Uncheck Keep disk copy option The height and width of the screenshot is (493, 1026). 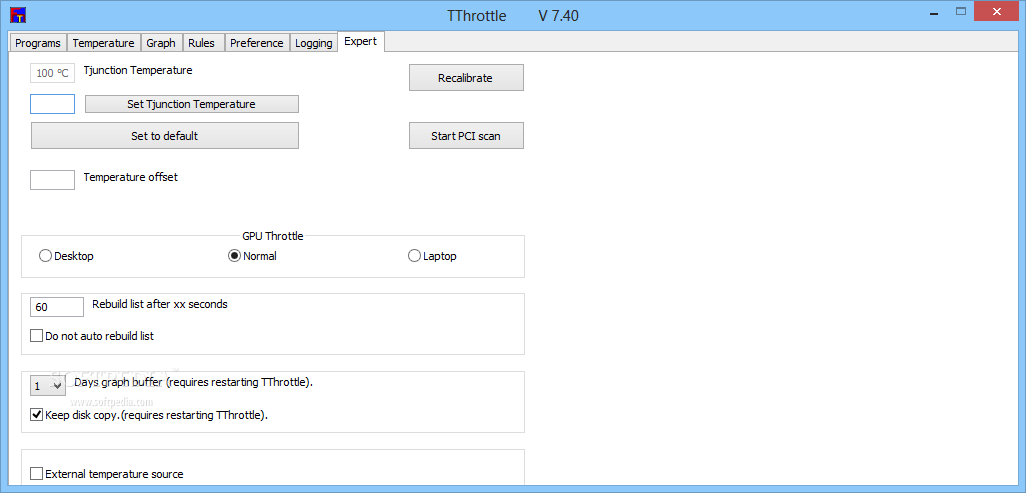[x=149, y=414]
